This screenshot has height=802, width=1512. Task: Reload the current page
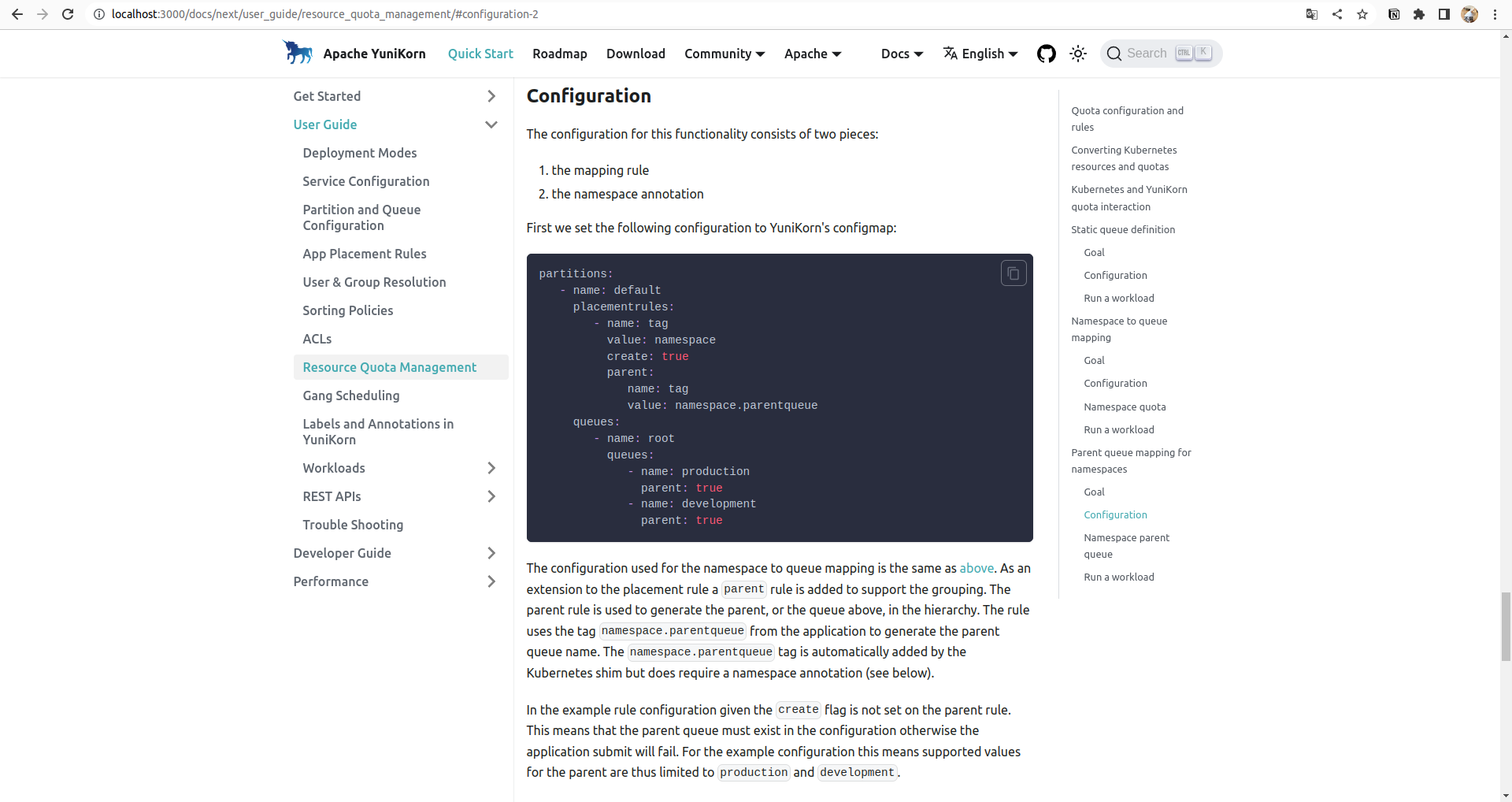pos(68,14)
